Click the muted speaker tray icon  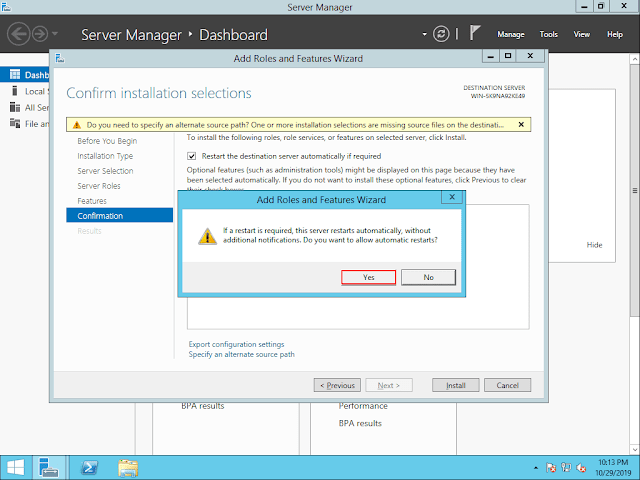(581, 468)
